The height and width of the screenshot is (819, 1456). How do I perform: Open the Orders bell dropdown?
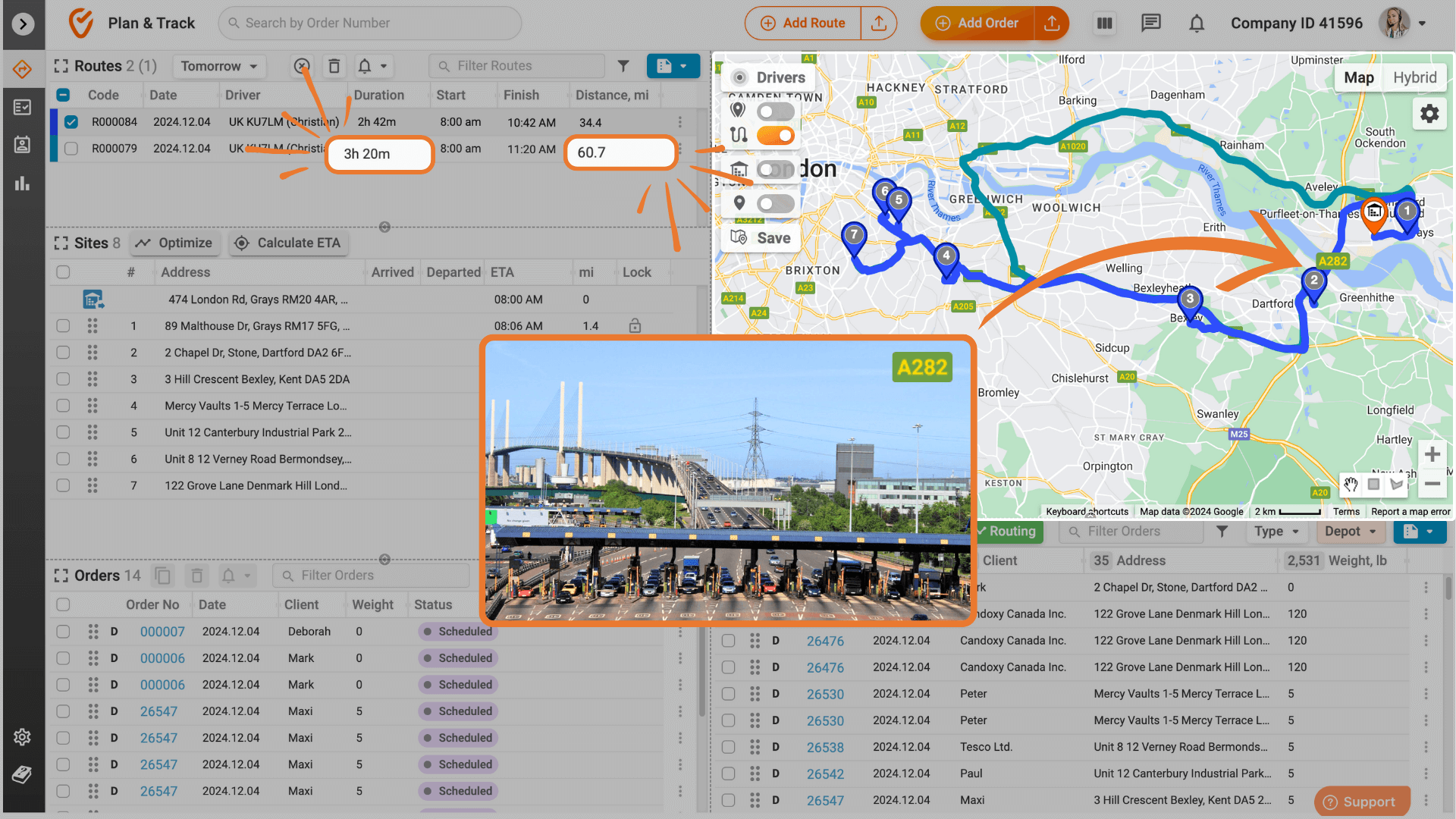(x=236, y=576)
